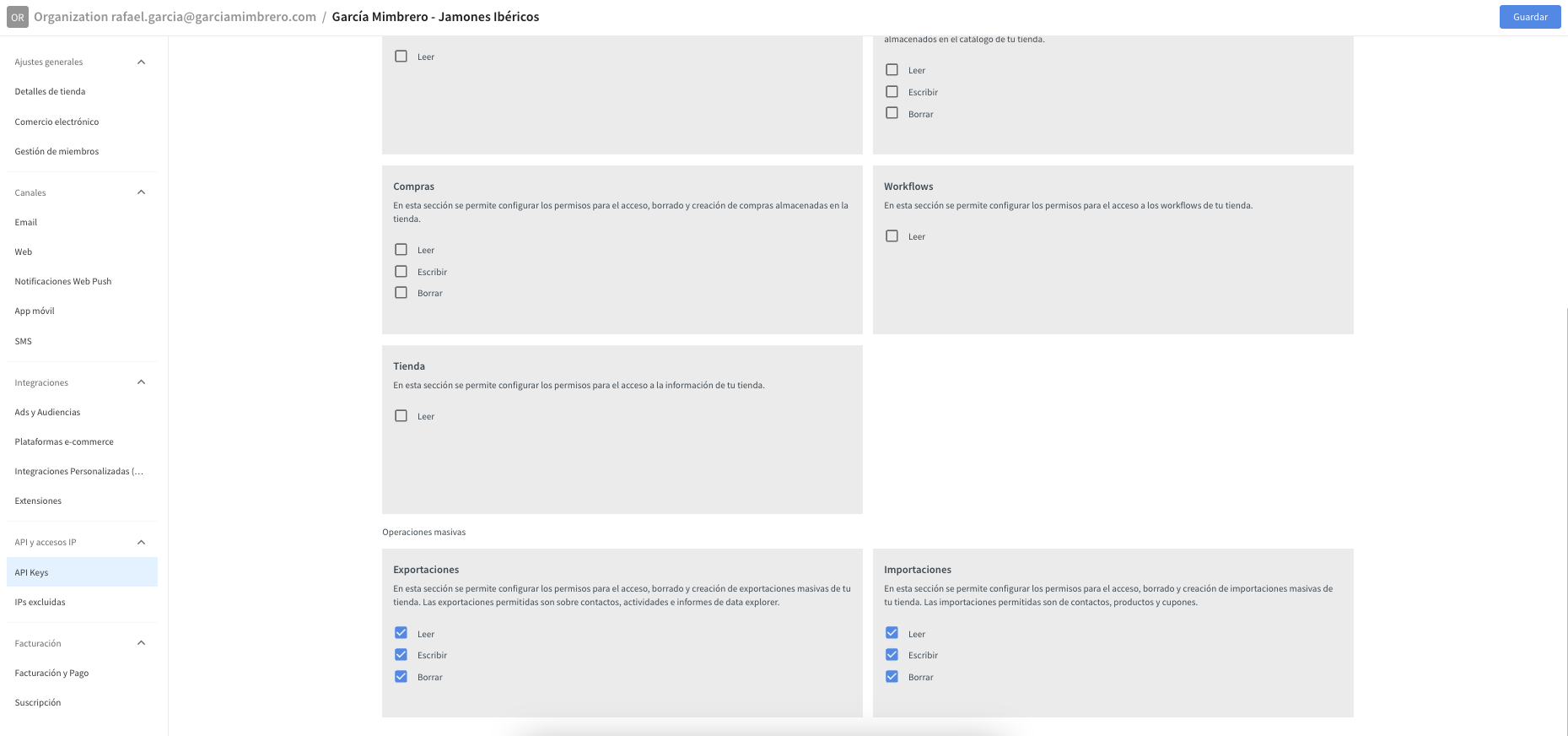Uncheck Escribir permission for Importaciones

[892, 655]
